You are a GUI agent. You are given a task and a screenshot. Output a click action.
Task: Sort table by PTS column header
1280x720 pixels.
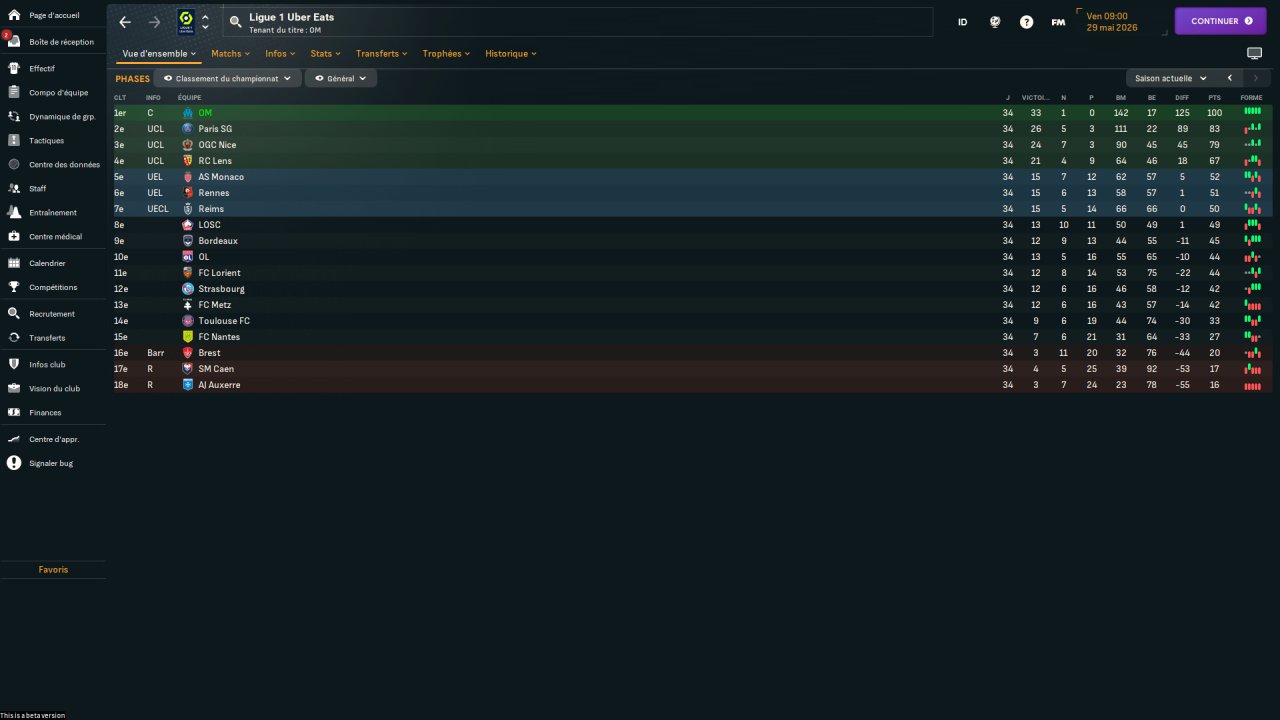pos(1214,97)
